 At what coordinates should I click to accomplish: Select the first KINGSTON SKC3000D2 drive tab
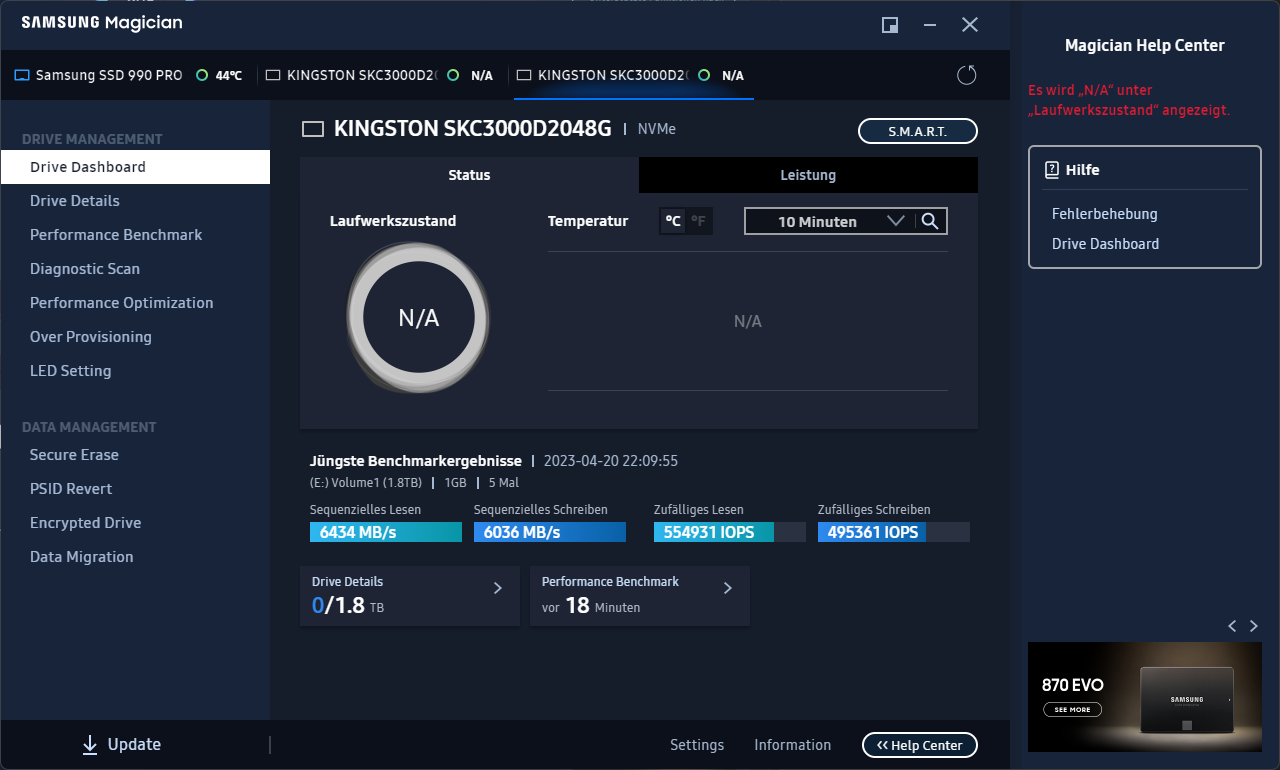tap(382, 75)
